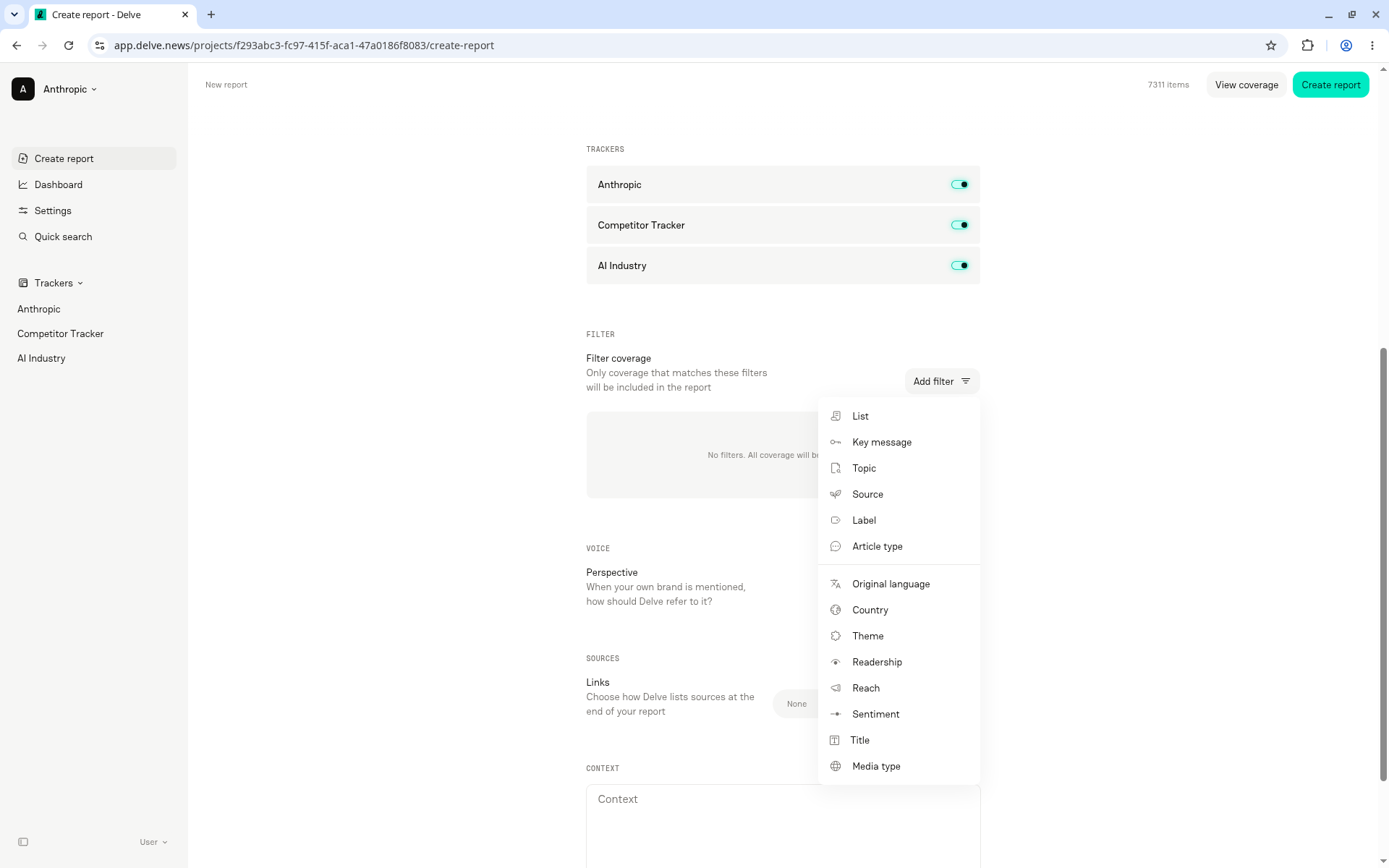Click the Media type globe icon
Screen dimensions: 1389x868
click(836, 766)
